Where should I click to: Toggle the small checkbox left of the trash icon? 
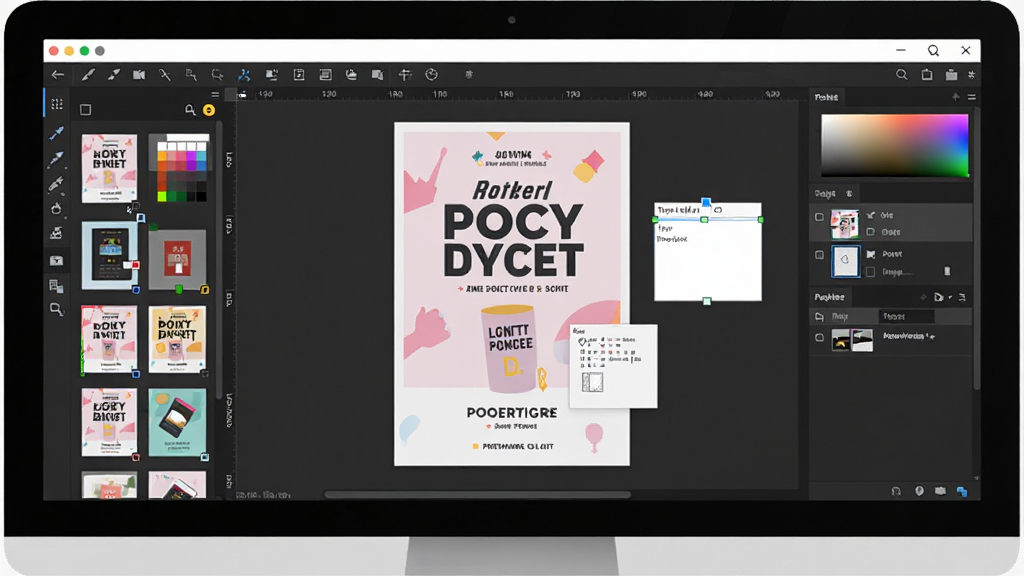[871, 272]
